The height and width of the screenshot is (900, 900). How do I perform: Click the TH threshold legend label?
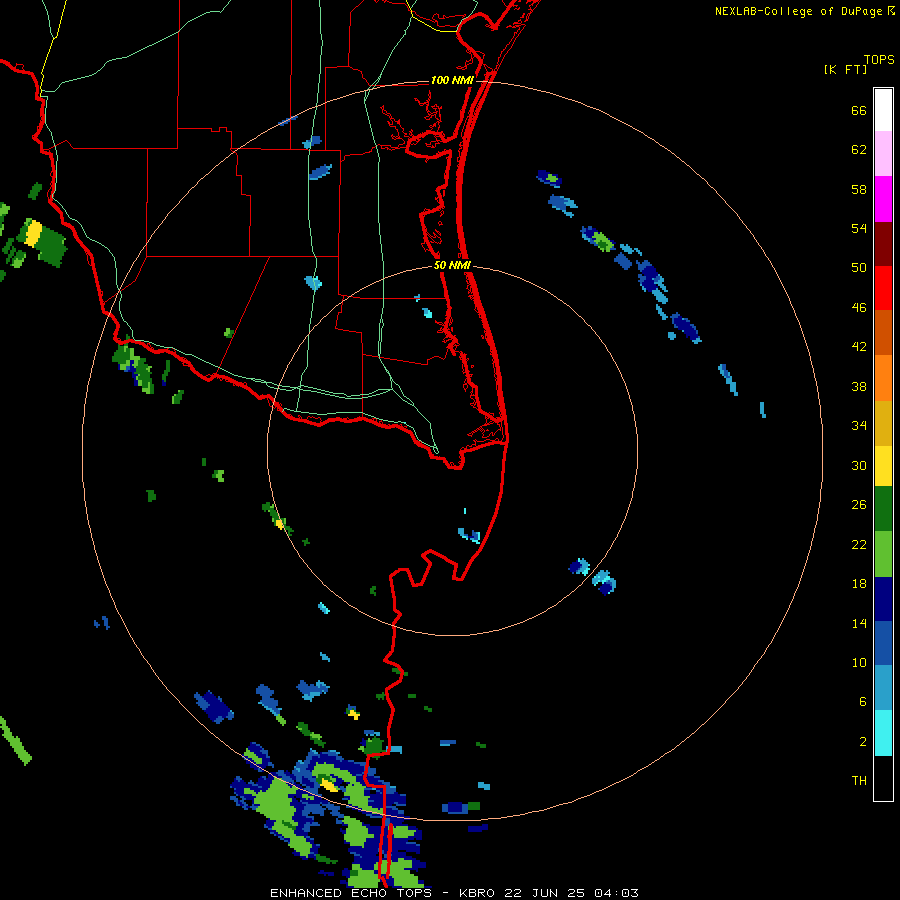click(859, 781)
